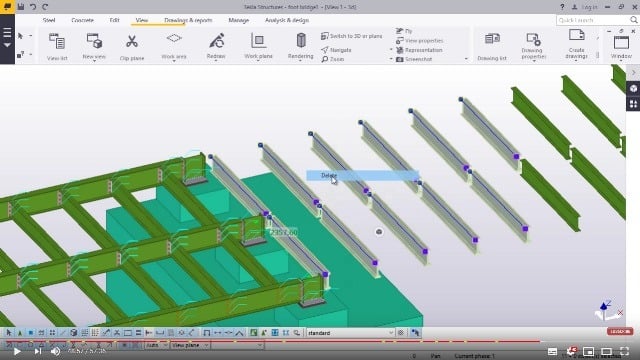Click the Fly command
Image resolution: width=640 pixels, height=360 pixels.
pos(404,31)
